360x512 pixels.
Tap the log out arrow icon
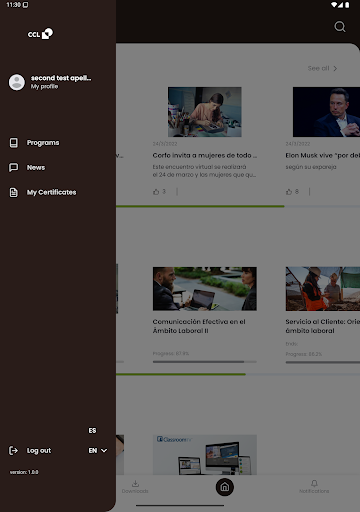point(13,451)
